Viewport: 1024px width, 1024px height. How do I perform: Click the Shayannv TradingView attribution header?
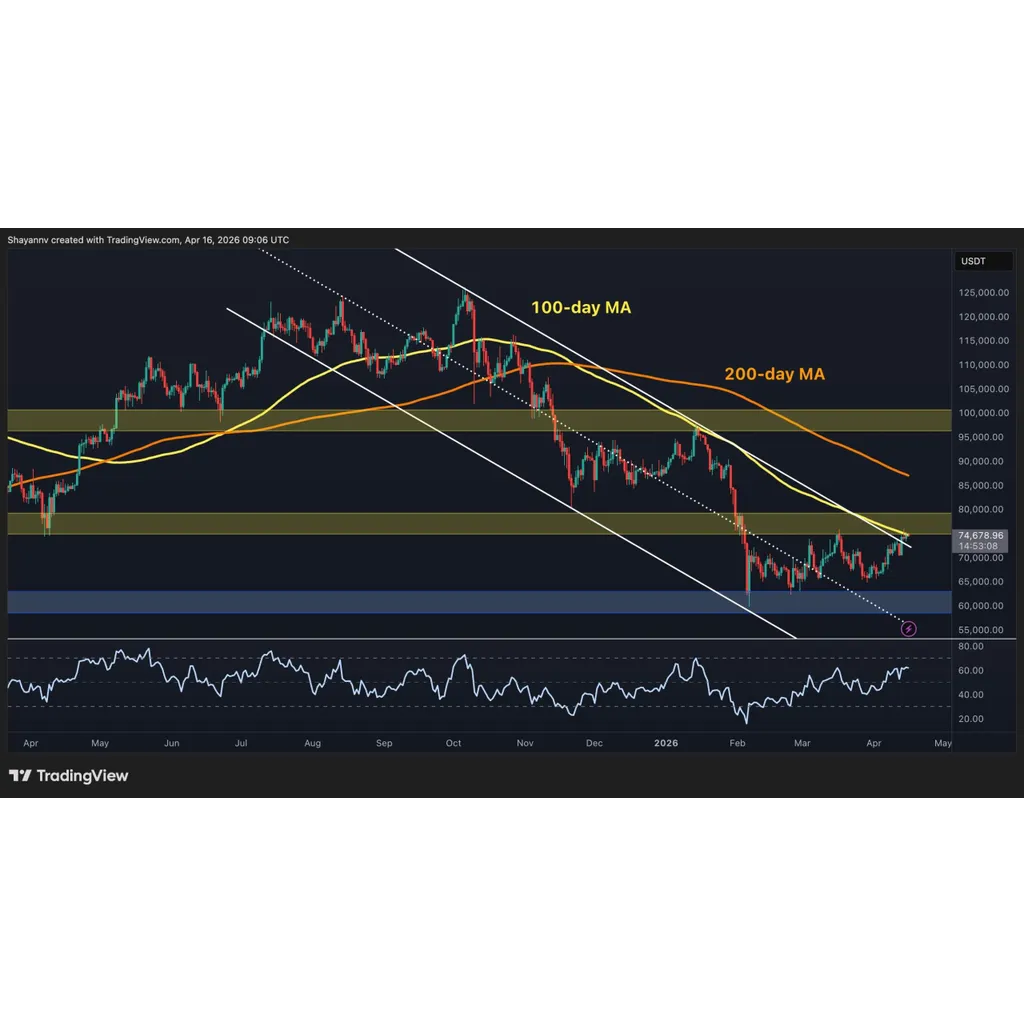click(148, 240)
